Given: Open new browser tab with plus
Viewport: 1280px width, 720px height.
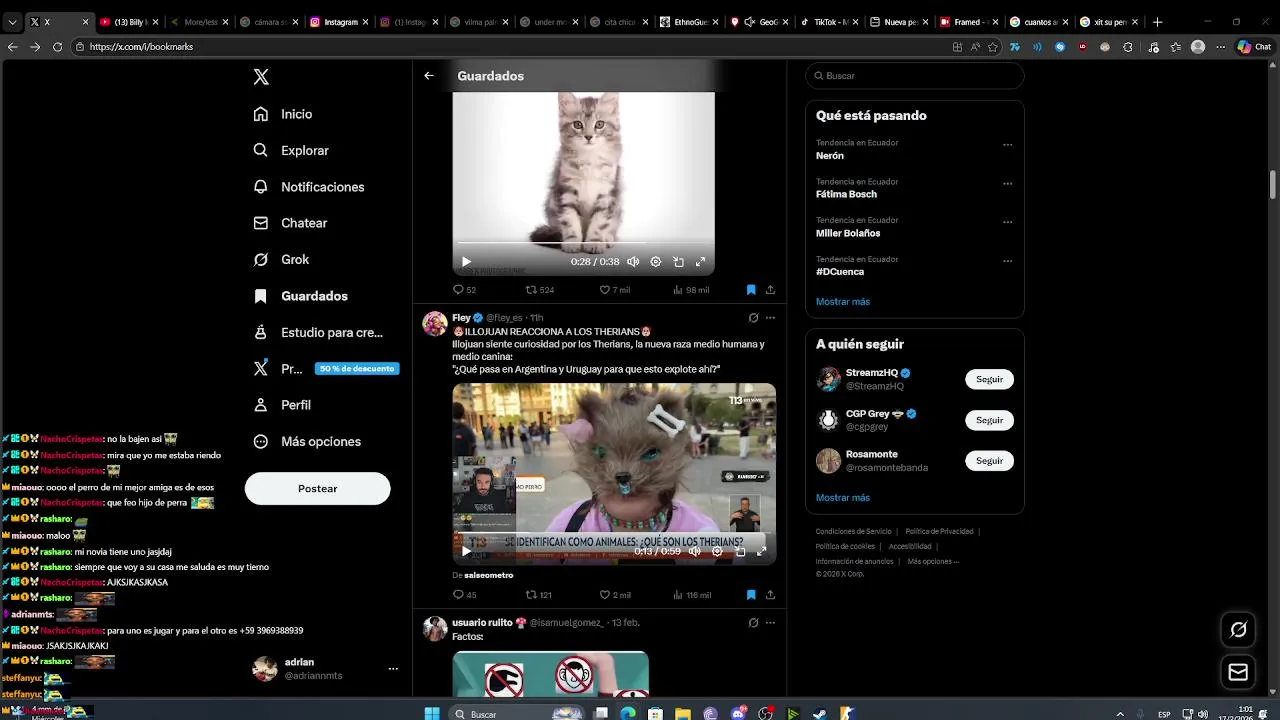Looking at the screenshot, I should 1157,22.
